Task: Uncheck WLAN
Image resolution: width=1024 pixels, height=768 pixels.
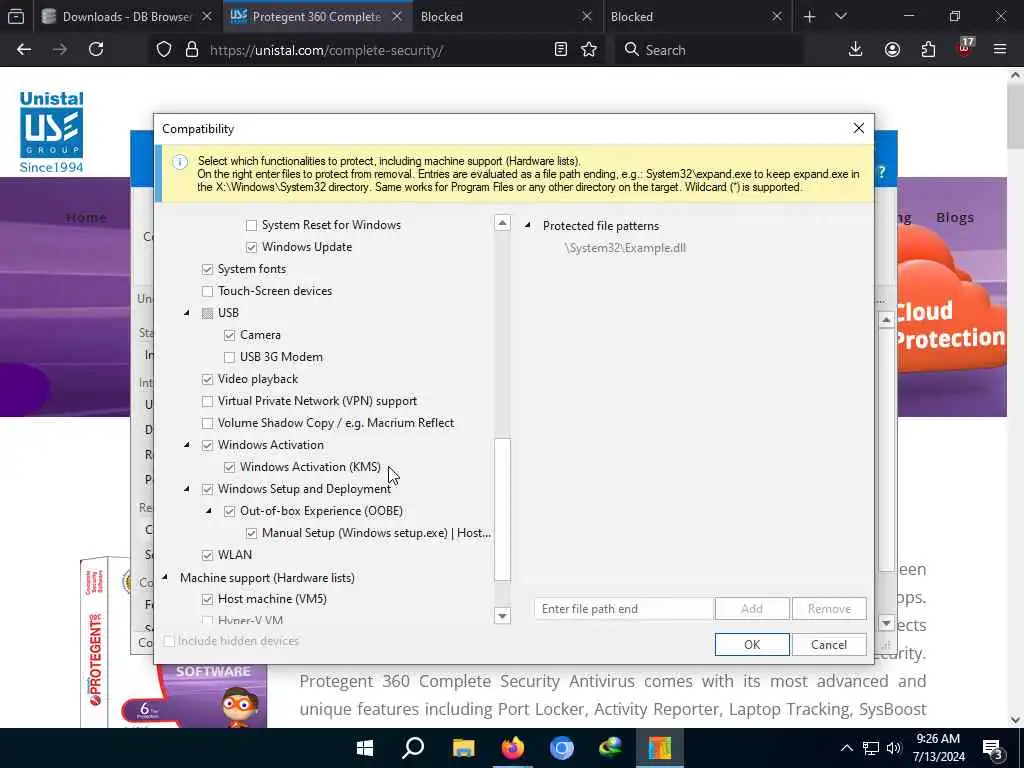Action: pos(208,555)
